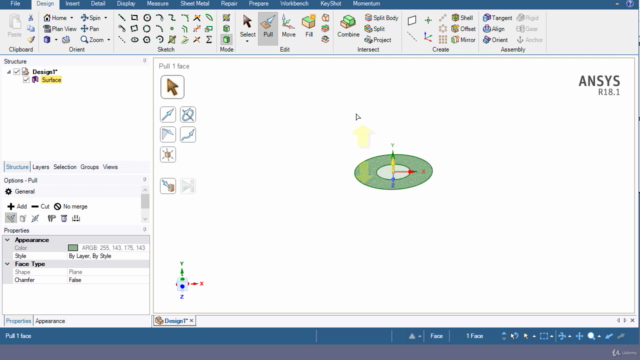Click the Split tool in Intersect
Image resolution: width=640 pixels, height=360 pixels.
pos(375,29)
